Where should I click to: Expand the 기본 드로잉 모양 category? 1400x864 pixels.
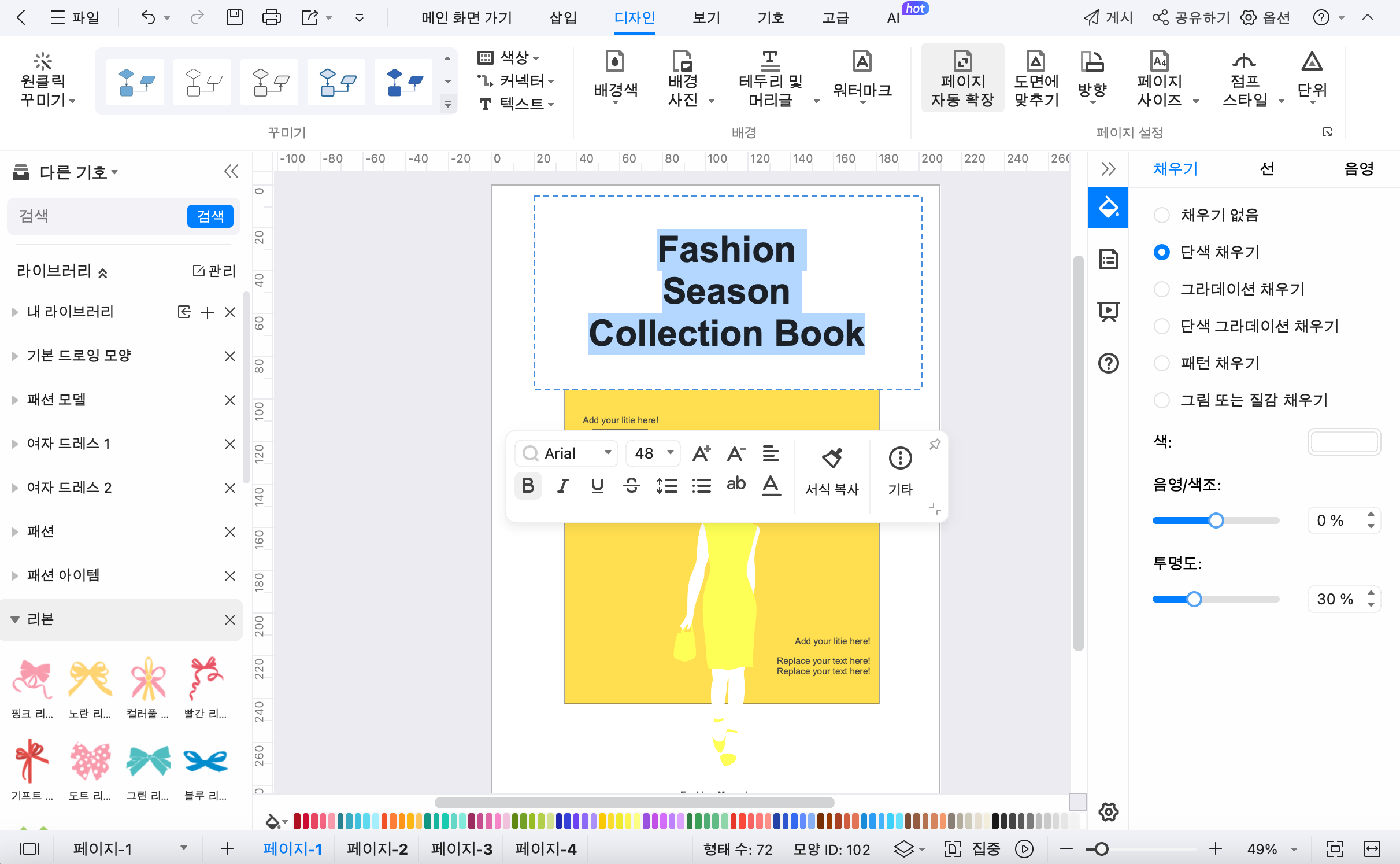point(15,356)
